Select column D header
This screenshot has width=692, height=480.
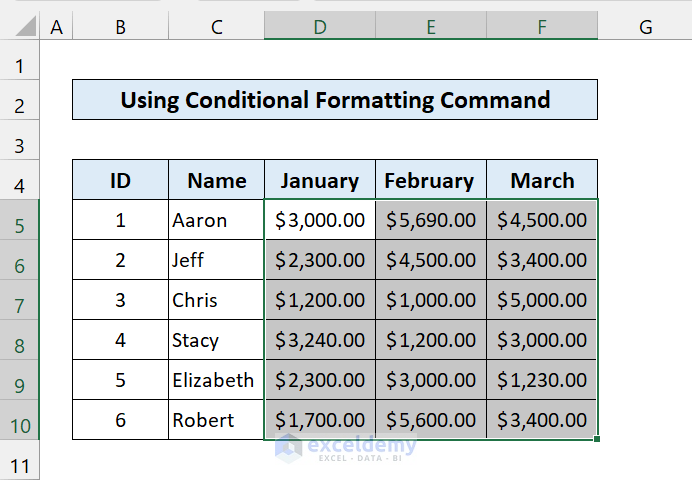320,28
